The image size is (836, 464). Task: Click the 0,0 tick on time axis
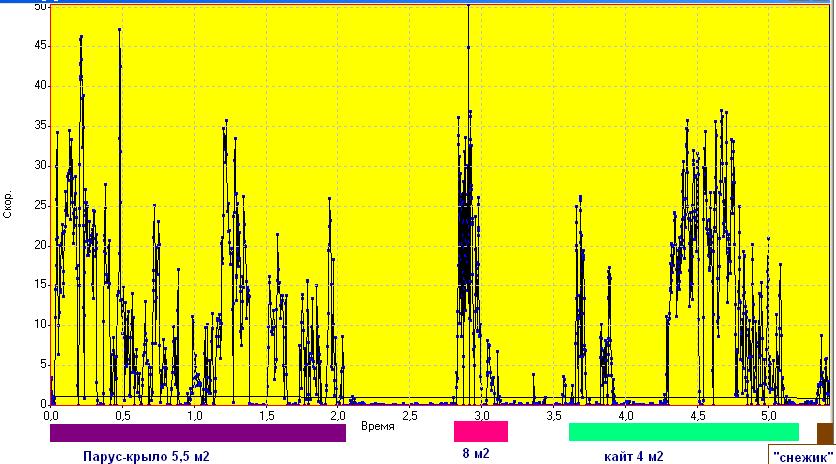pos(51,414)
